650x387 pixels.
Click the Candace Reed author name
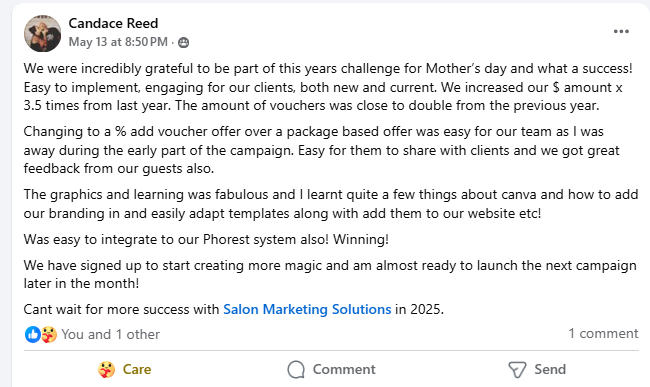pos(113,23)
